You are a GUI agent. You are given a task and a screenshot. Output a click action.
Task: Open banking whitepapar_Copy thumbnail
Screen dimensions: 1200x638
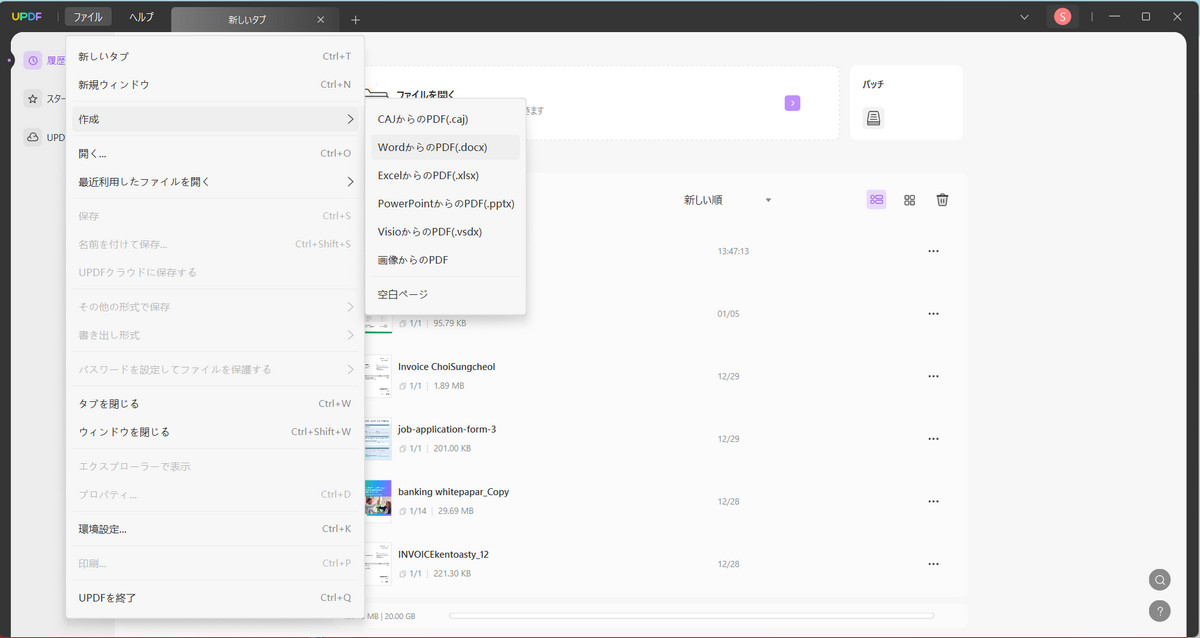coord(378,500)
